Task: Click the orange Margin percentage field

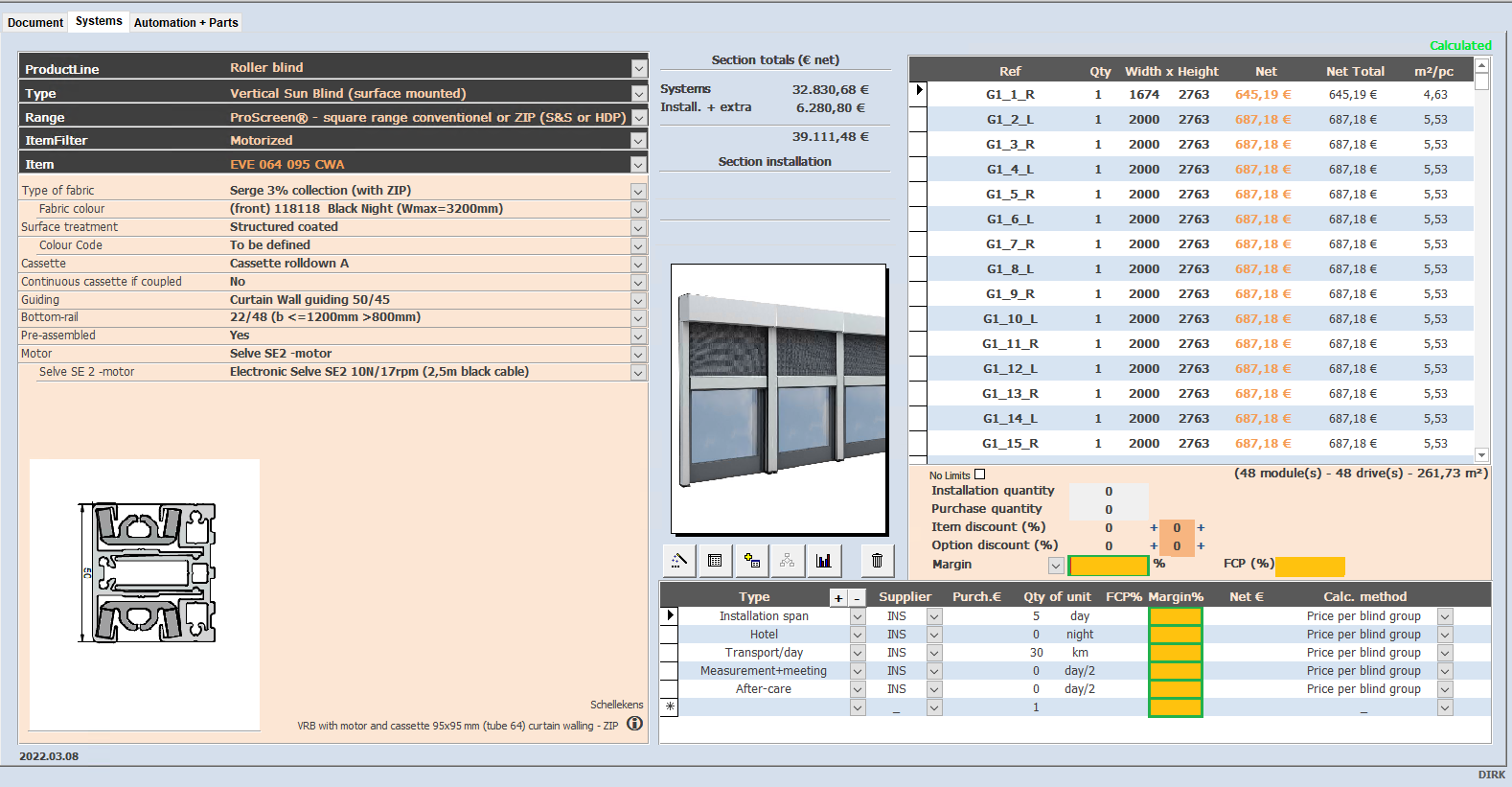Action: point(1108,566)
